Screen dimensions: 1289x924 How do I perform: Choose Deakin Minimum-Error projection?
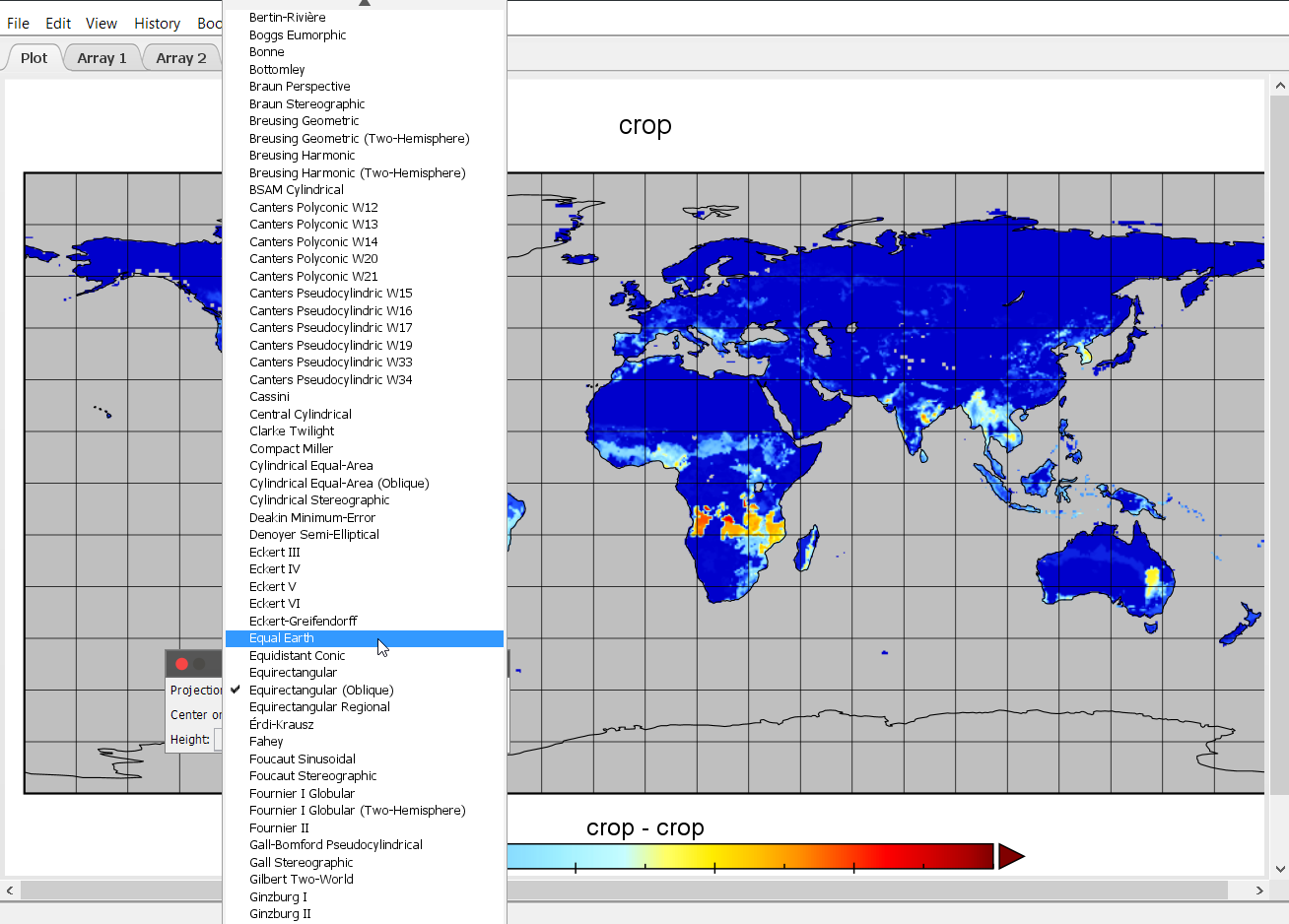click(365, 518)
